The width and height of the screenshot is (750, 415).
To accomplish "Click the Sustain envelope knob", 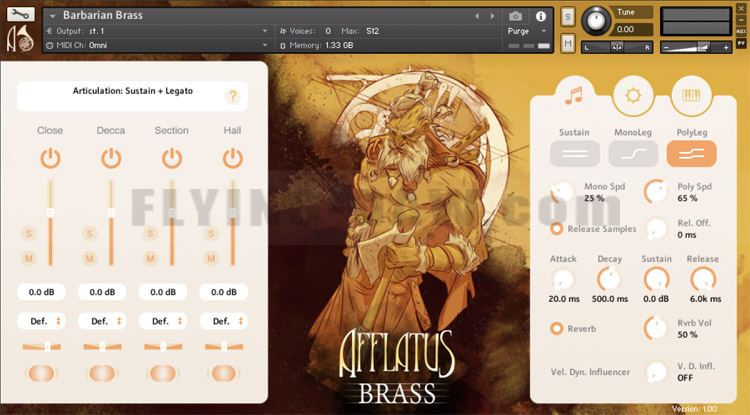I will 656,279.
